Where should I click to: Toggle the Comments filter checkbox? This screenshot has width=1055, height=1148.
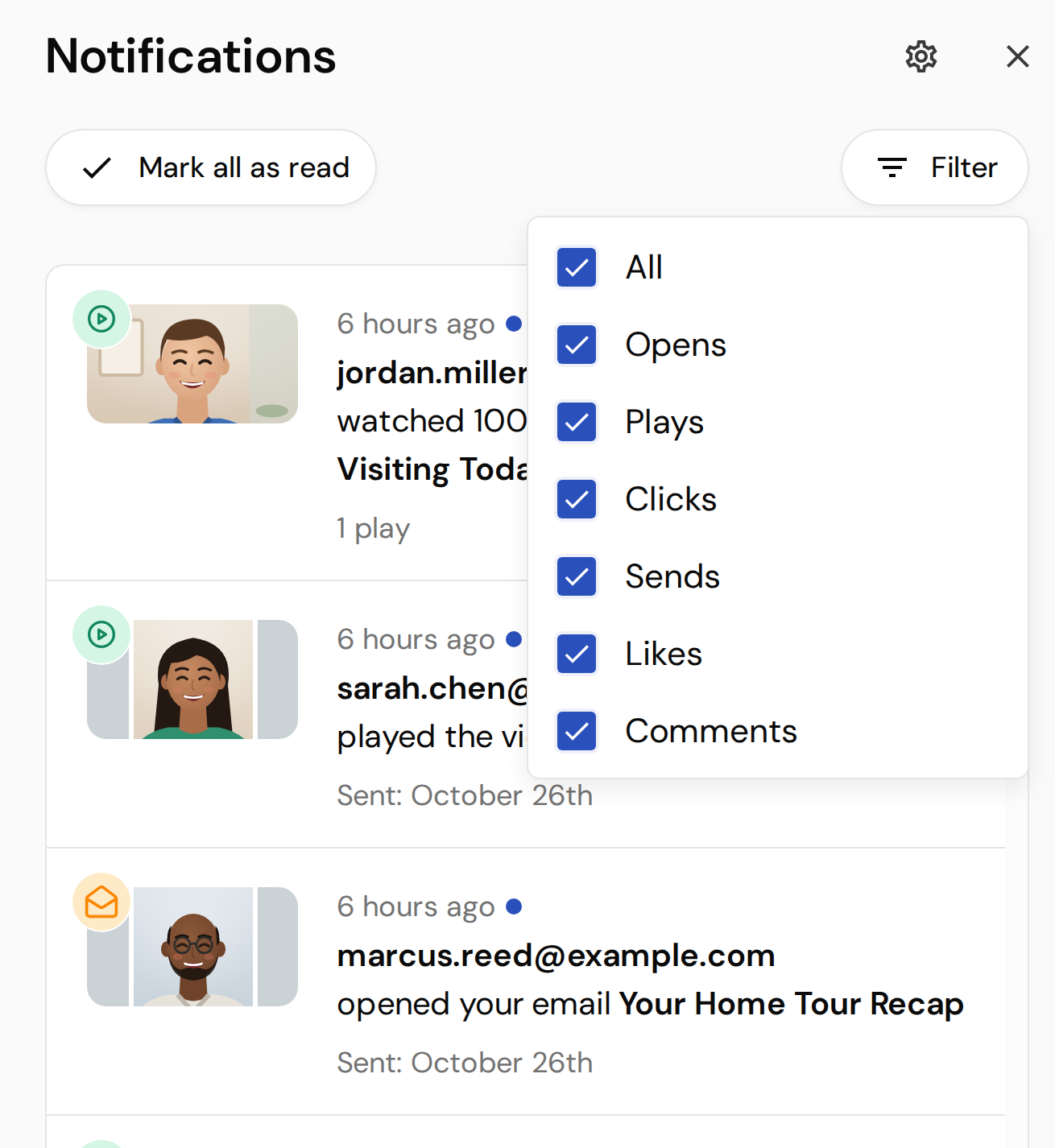tap(577, 731)
